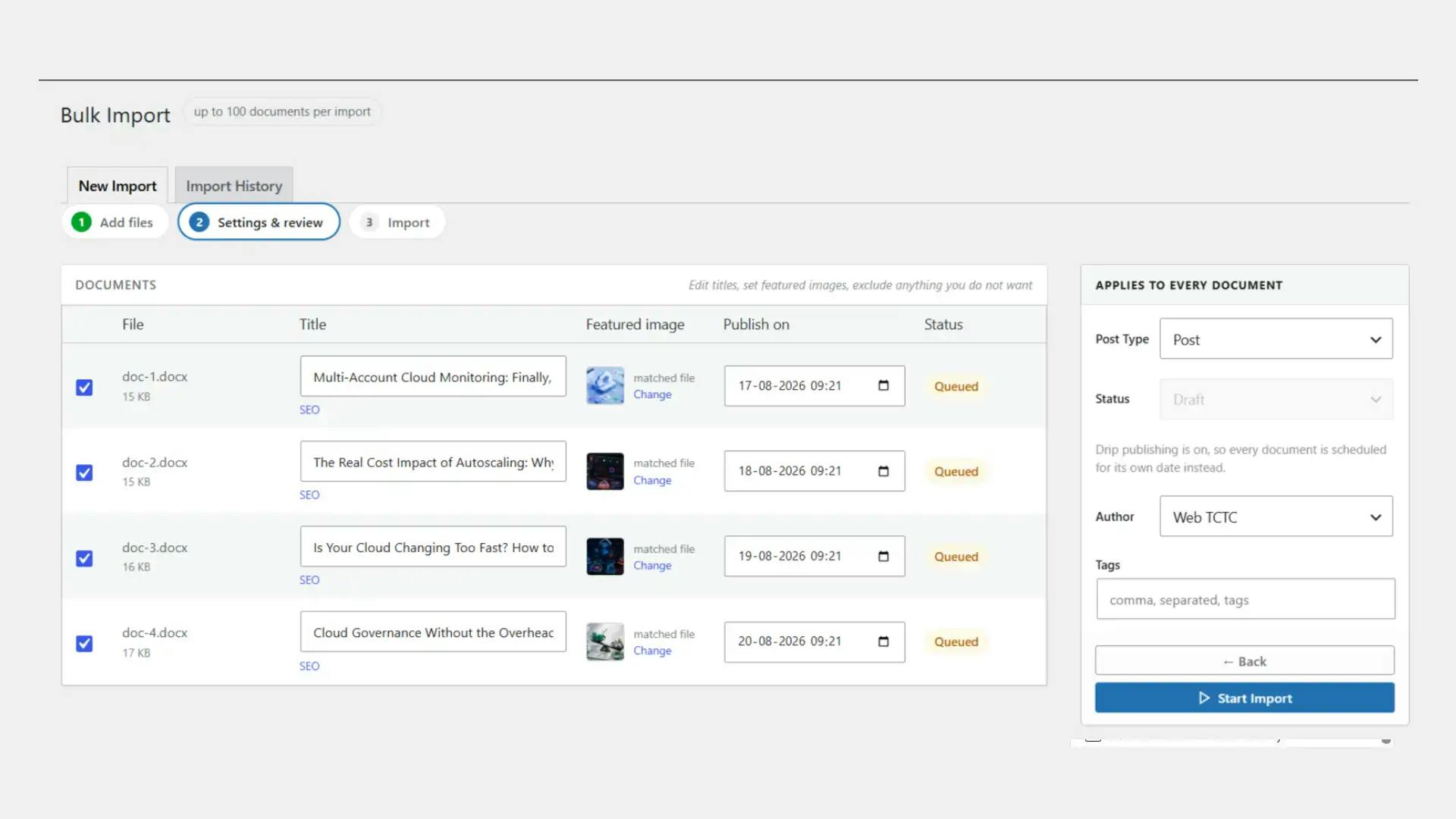Click the doc-1.docx file name
This screenshot has height=819, width=1456.
155,376
